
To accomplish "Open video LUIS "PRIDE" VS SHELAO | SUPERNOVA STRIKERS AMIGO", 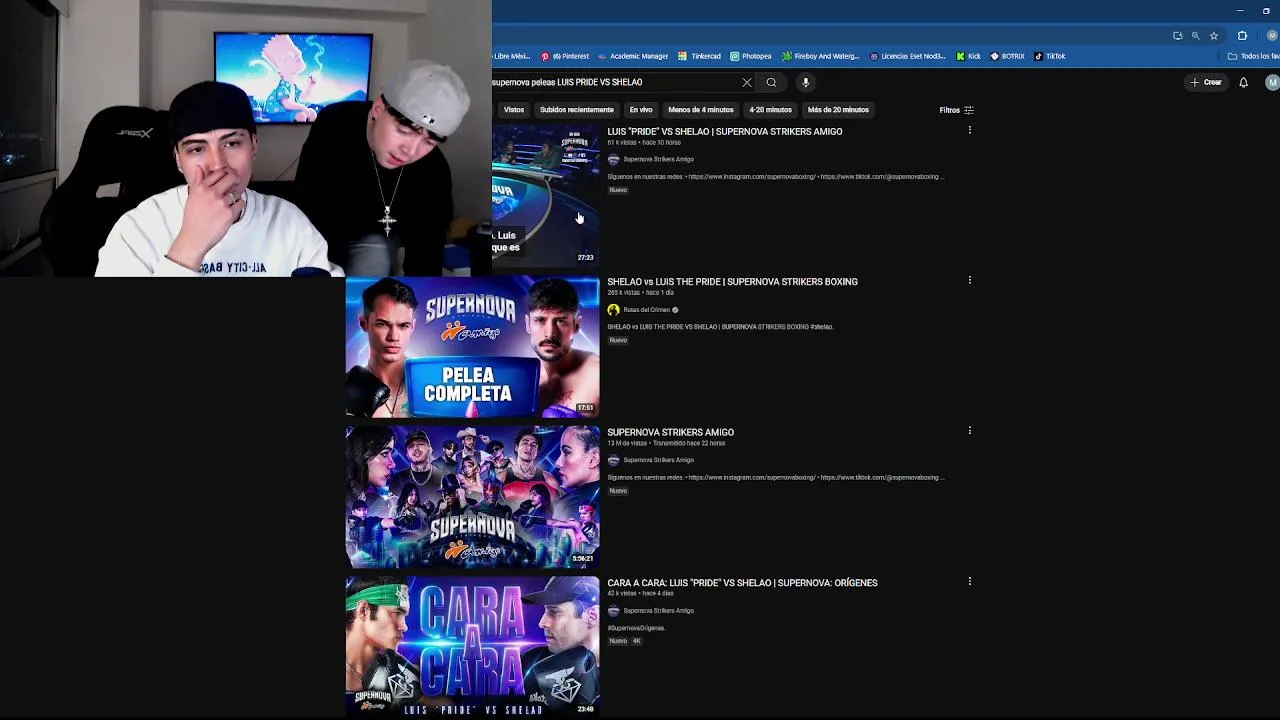I will point(725,131).
